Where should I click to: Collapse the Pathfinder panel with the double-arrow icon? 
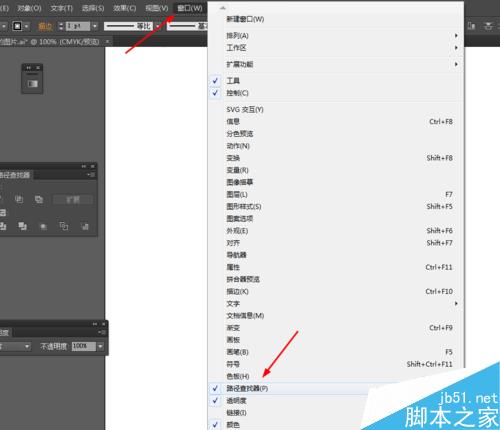point(83,166)
